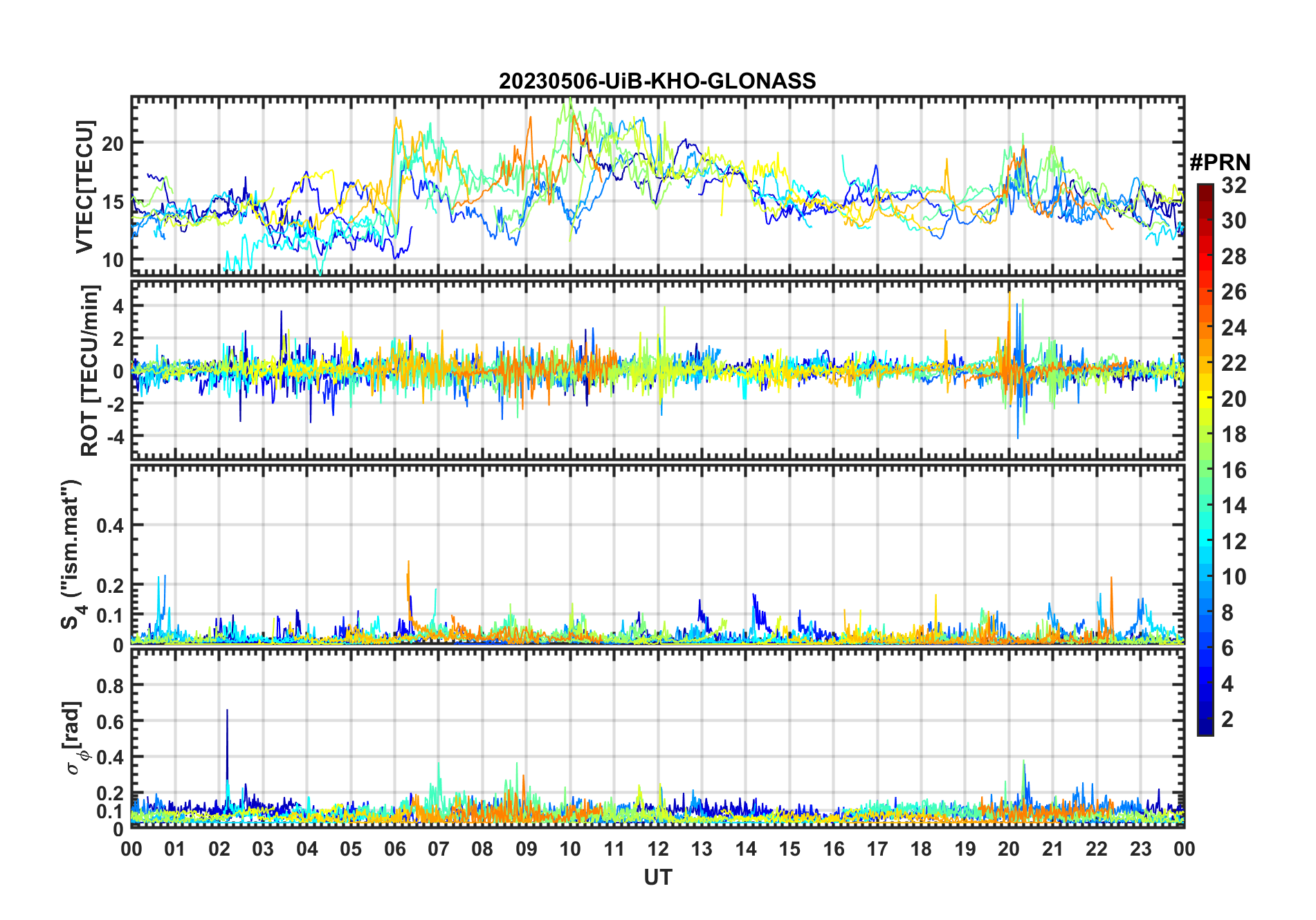
Task: Click the VTEC[TECU] y-axis label
Action: [x=84, y=187]
